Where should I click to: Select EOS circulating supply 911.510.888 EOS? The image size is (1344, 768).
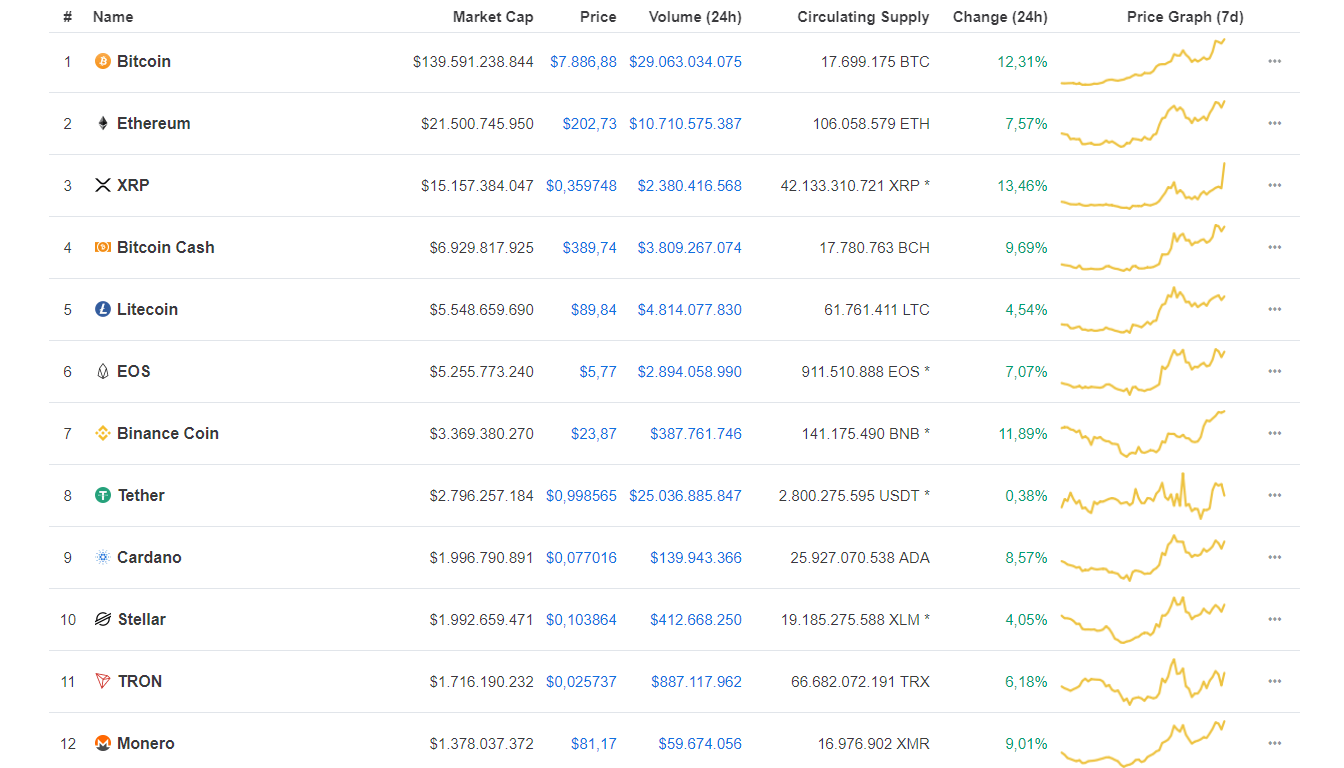tap(866, 372)
